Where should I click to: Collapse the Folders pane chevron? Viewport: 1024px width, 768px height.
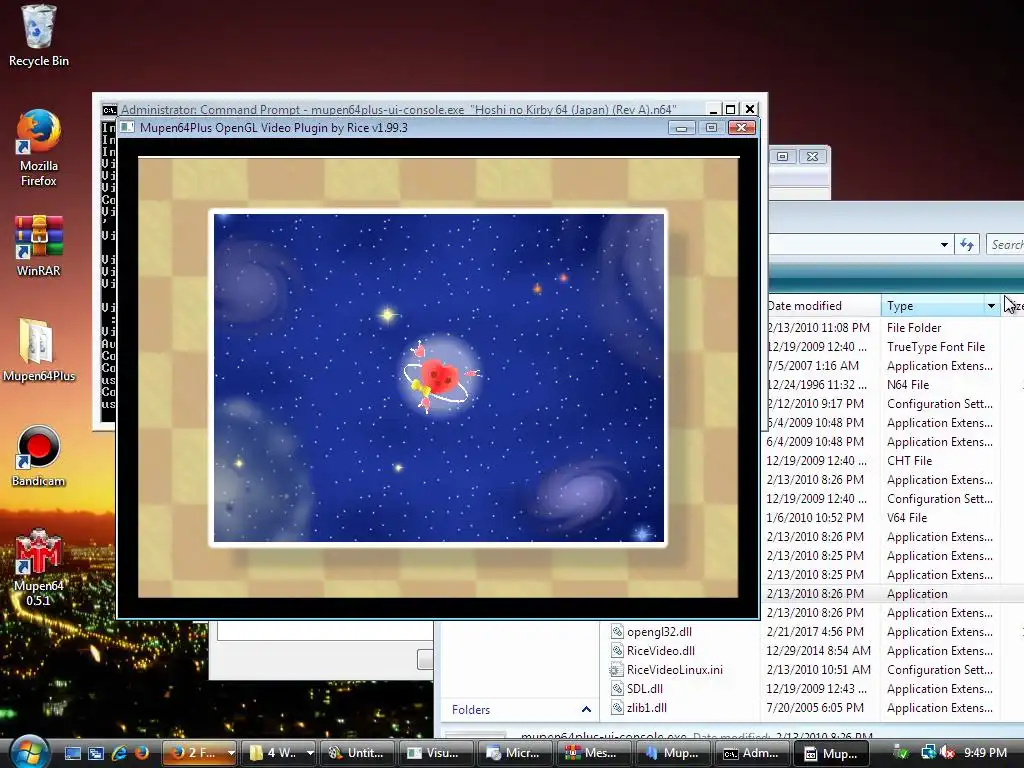(586, 709)
